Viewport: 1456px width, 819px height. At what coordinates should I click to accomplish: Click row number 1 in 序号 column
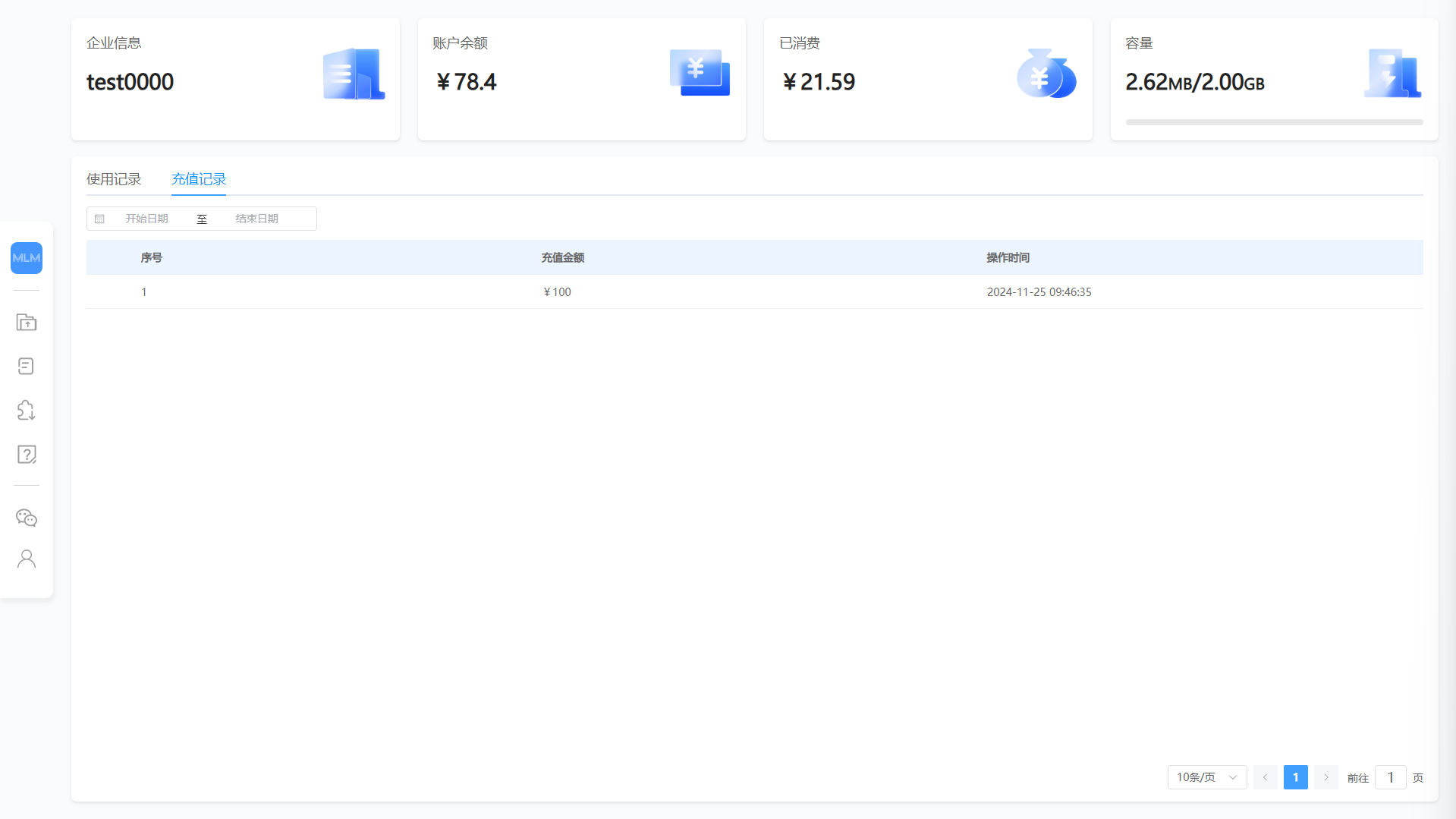pos(144,292)
